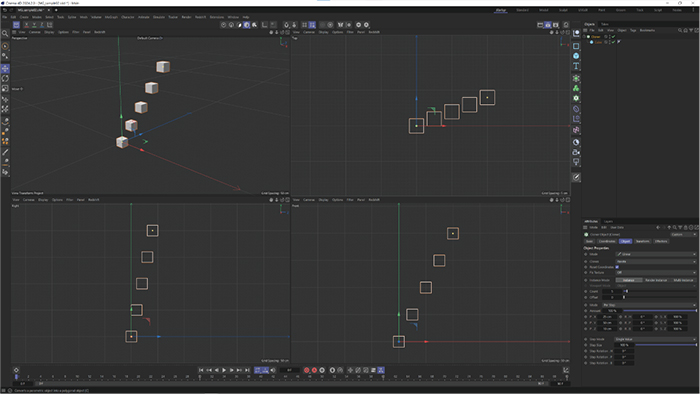
Task: Select the Transform attribute tab
Action: (642, 241)
